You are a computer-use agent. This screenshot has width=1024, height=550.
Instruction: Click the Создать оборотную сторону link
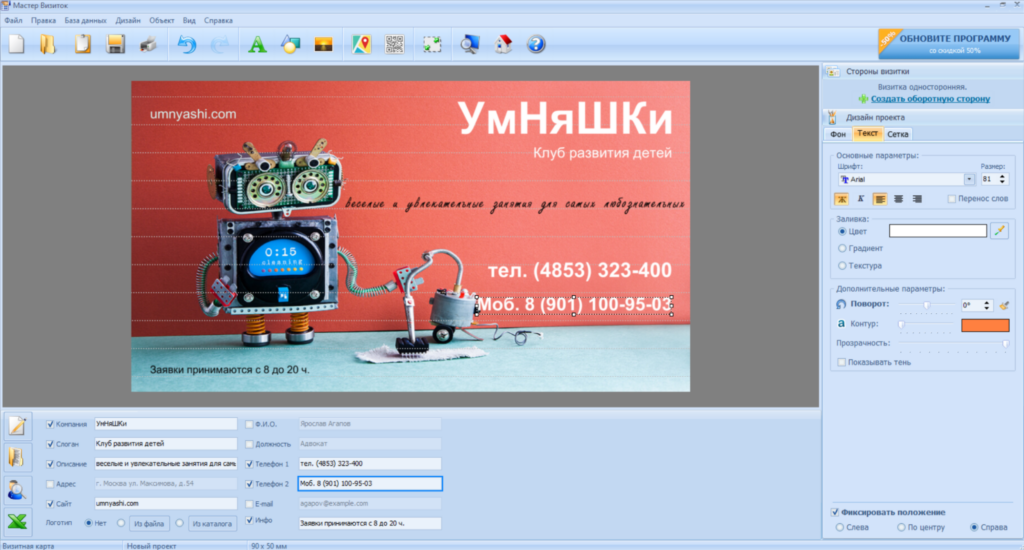(930, 99)
